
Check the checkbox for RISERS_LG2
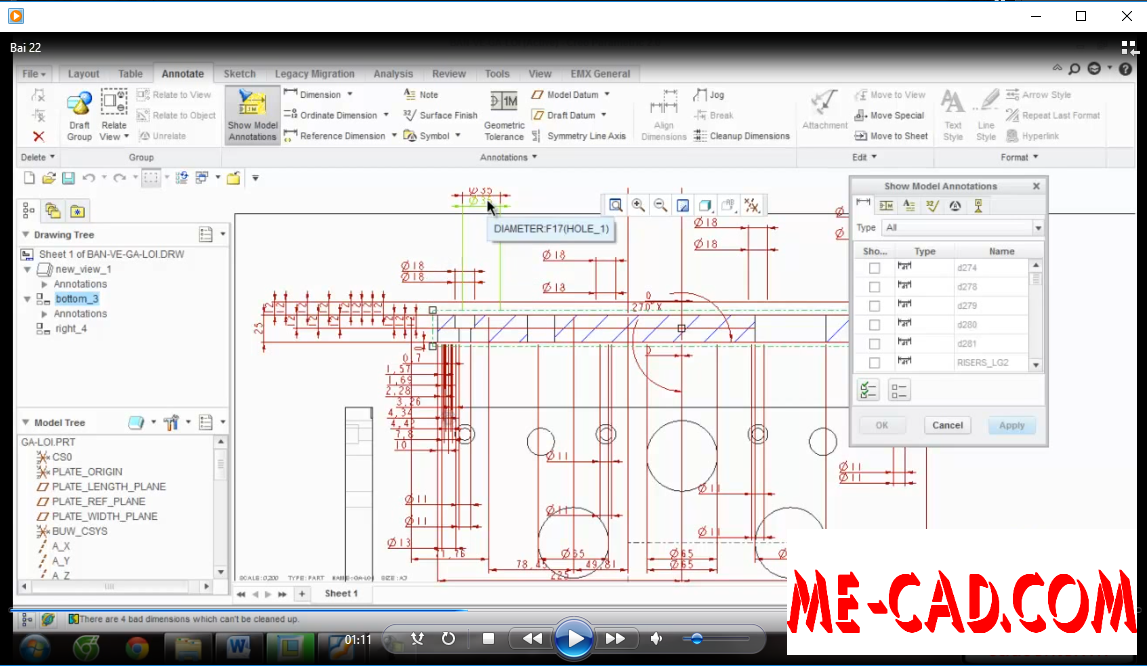point(875,361)
